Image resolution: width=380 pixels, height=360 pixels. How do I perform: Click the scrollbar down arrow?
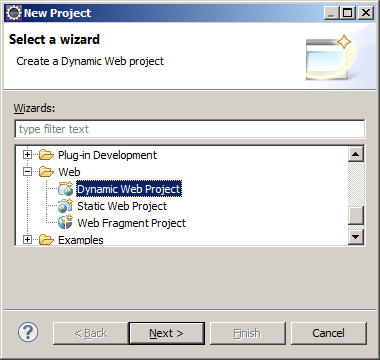(x=356, y=237)
